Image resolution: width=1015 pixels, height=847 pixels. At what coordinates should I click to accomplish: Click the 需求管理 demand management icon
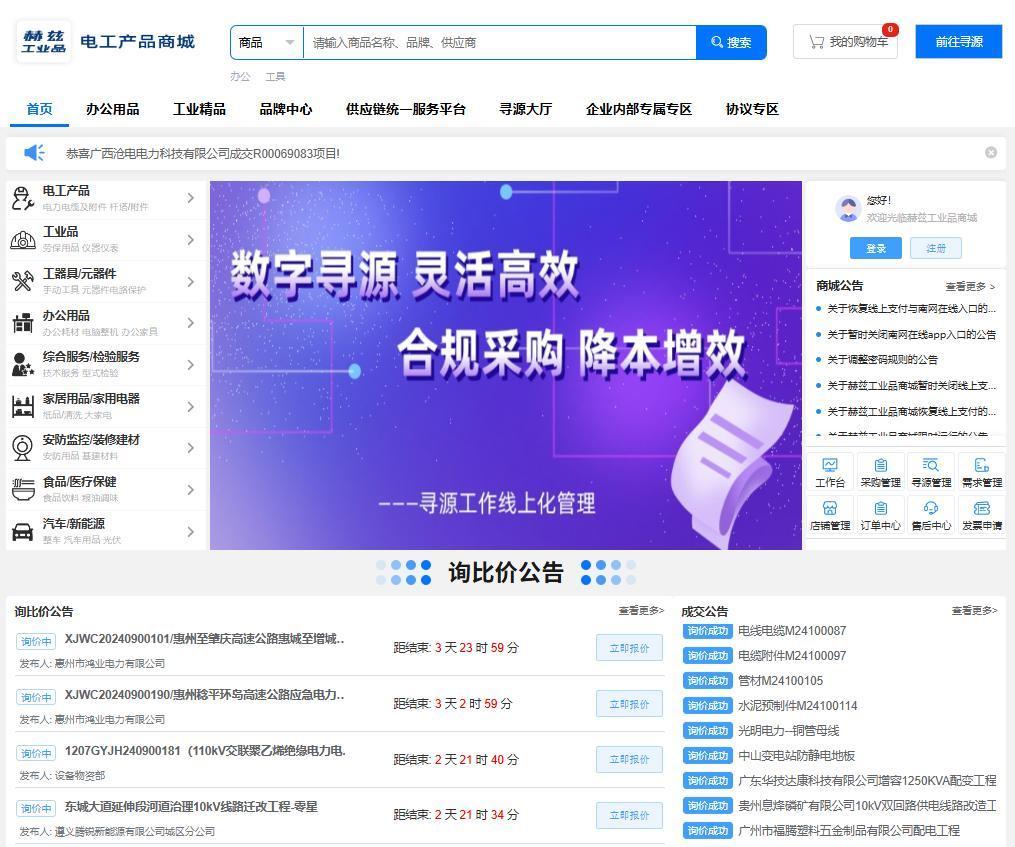981,471
